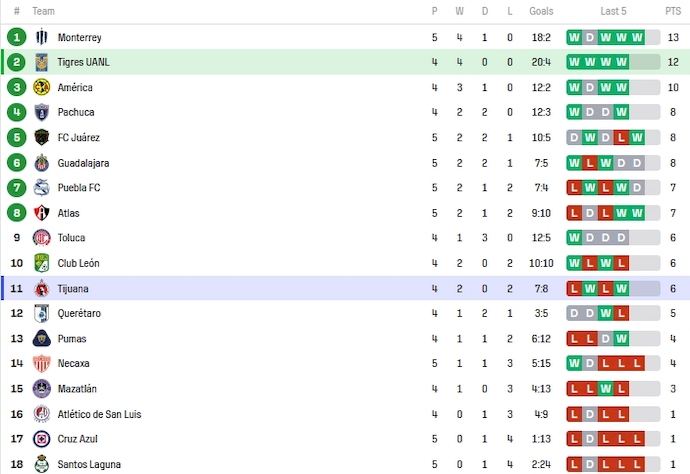Viewport: 690px width, 474px height.
Task: Click the Monterrey club crest icon
Action: point(41,37)
